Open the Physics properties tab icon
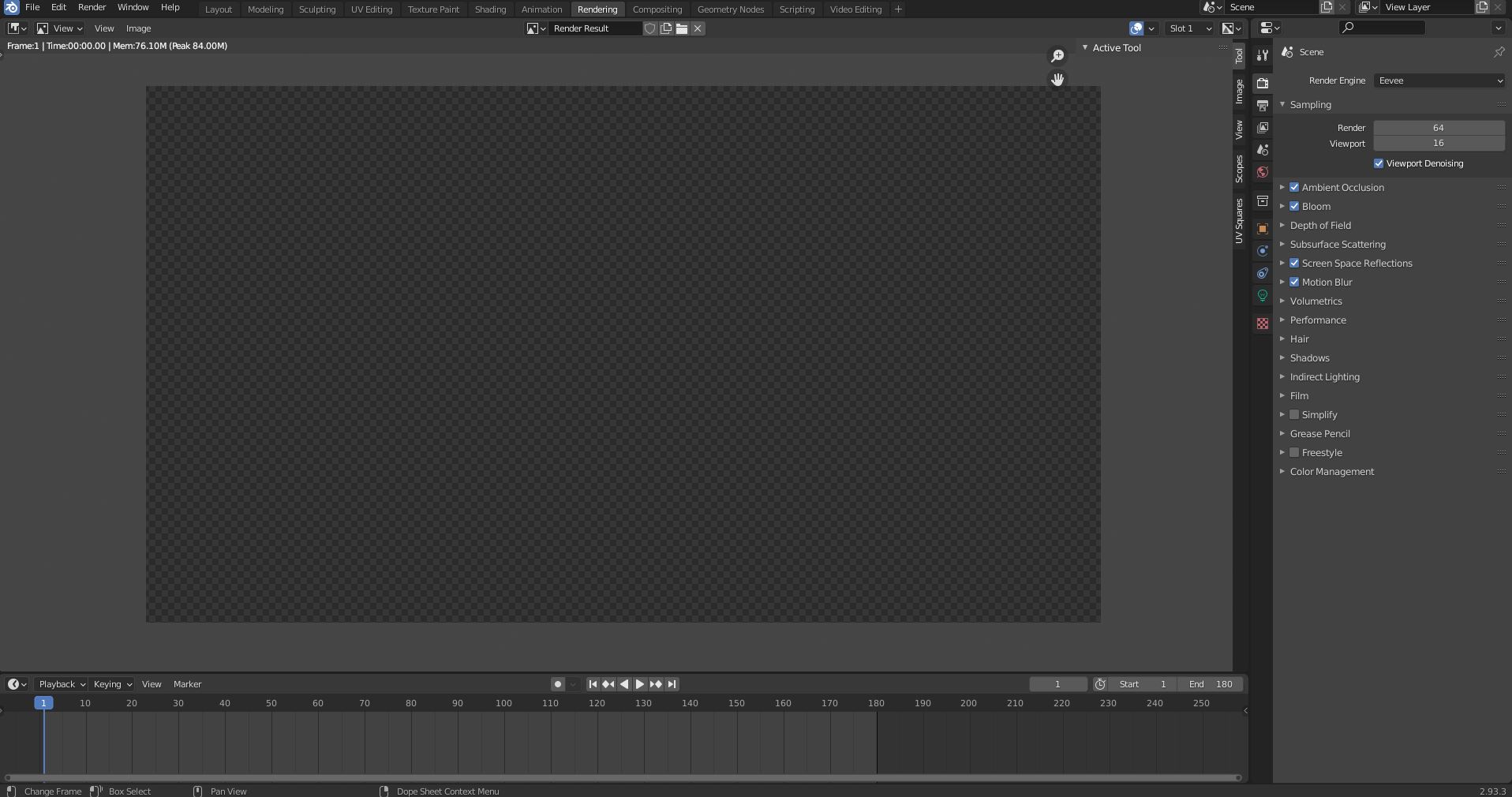This screenshot has width=1512, height=797. pos(1263,251)
